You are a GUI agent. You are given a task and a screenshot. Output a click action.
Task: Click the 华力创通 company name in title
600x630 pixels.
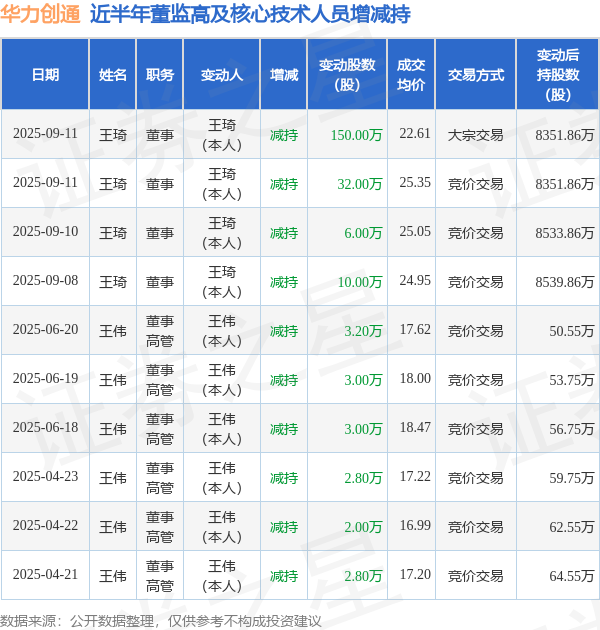pos(40,14)
